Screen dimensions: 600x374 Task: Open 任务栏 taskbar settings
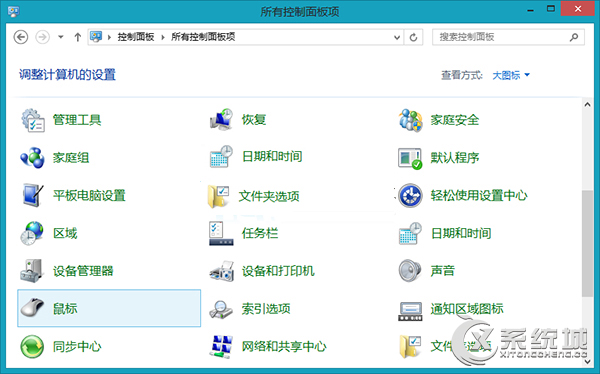pyautogui.click(x=244, y=233)
